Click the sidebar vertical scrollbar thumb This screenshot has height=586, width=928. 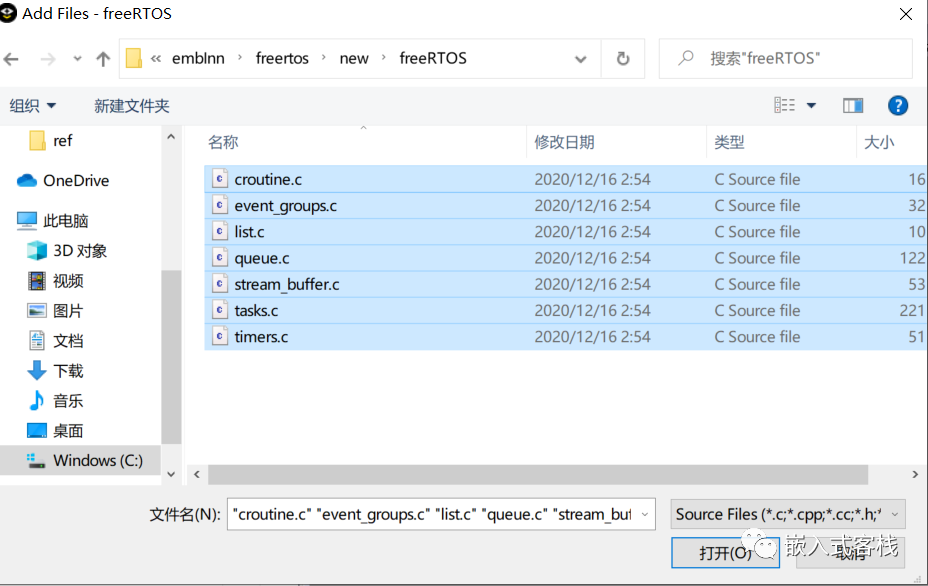coord(171,357)
